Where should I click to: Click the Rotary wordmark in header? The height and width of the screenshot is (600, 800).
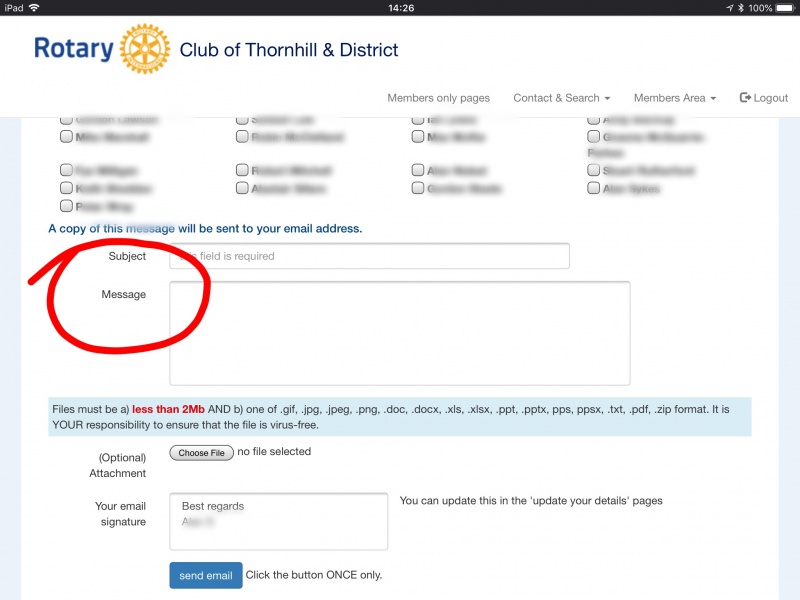[73, 49]
